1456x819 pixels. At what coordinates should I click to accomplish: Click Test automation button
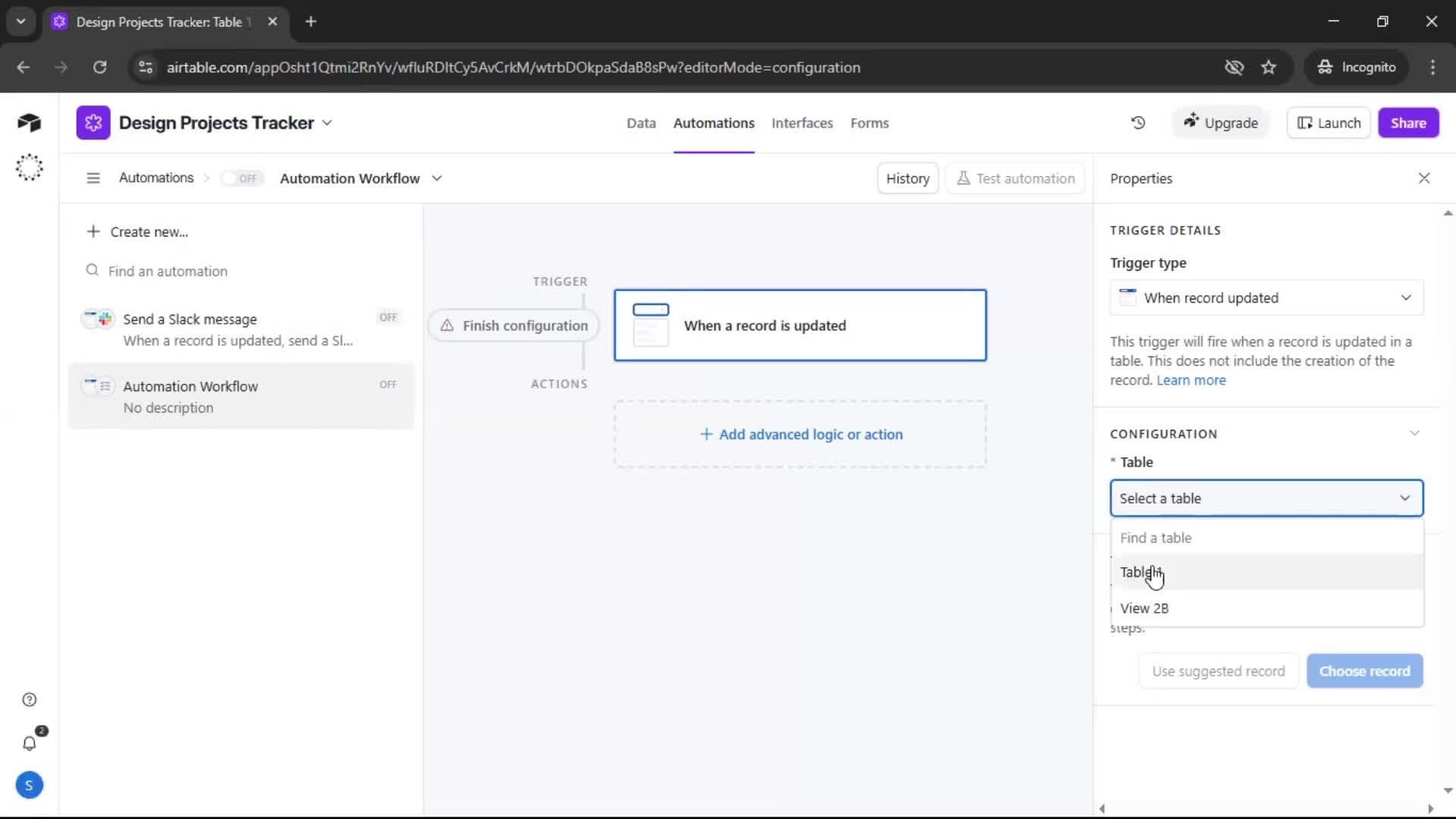(1015, 178)
